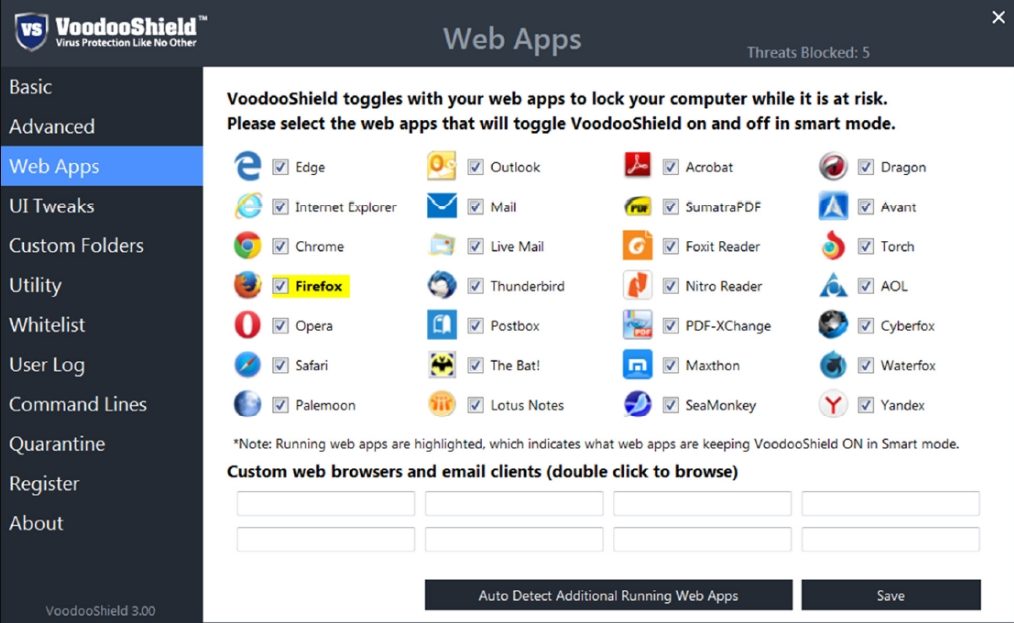This screenshot has height=623, width=1014.
Task: Toggle the Opera checkbox
Action: [x=280, y=325]
